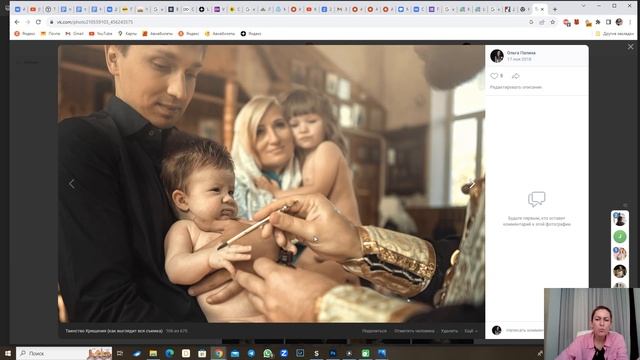Open the Почта bookmark
The image size is (640, 360).
pyautogui.click(x=50, y=33)
